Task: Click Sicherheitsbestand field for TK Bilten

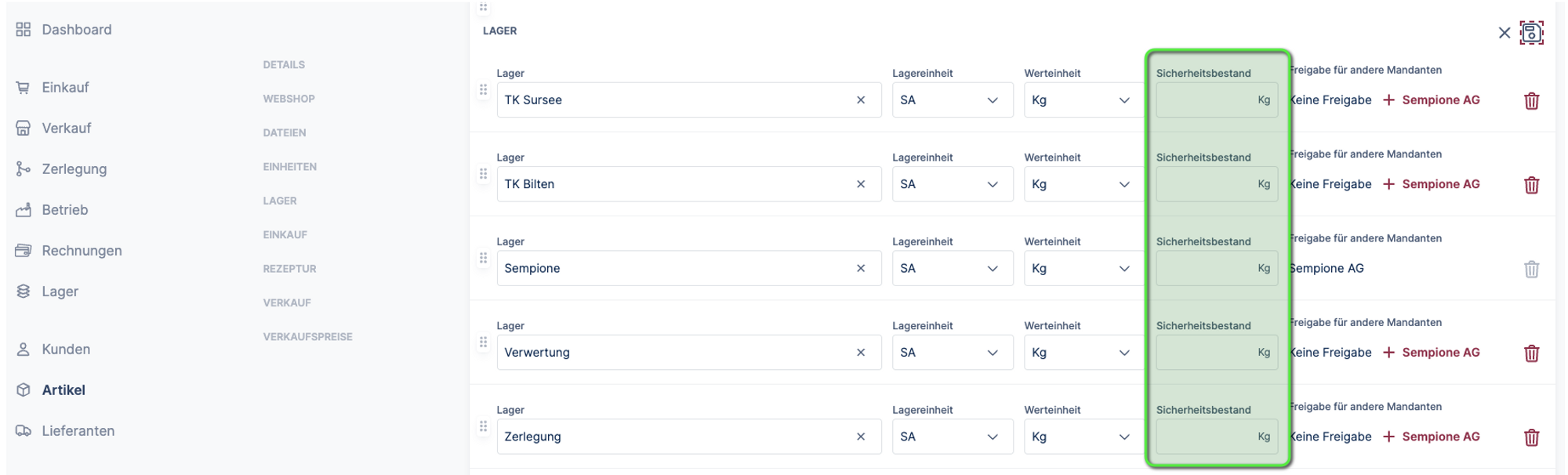Action: (x=1206, y=184)
